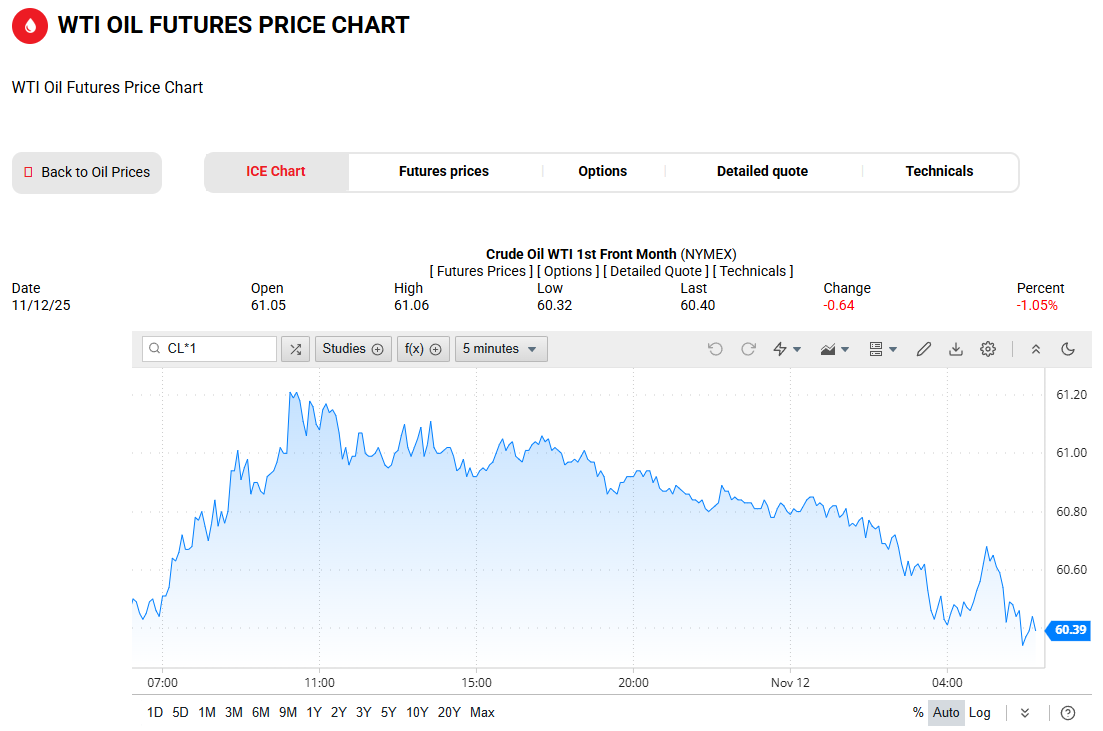The image size is (1103, 731).
Task: Set chart range to 1Y
Action: coord(314,713)
